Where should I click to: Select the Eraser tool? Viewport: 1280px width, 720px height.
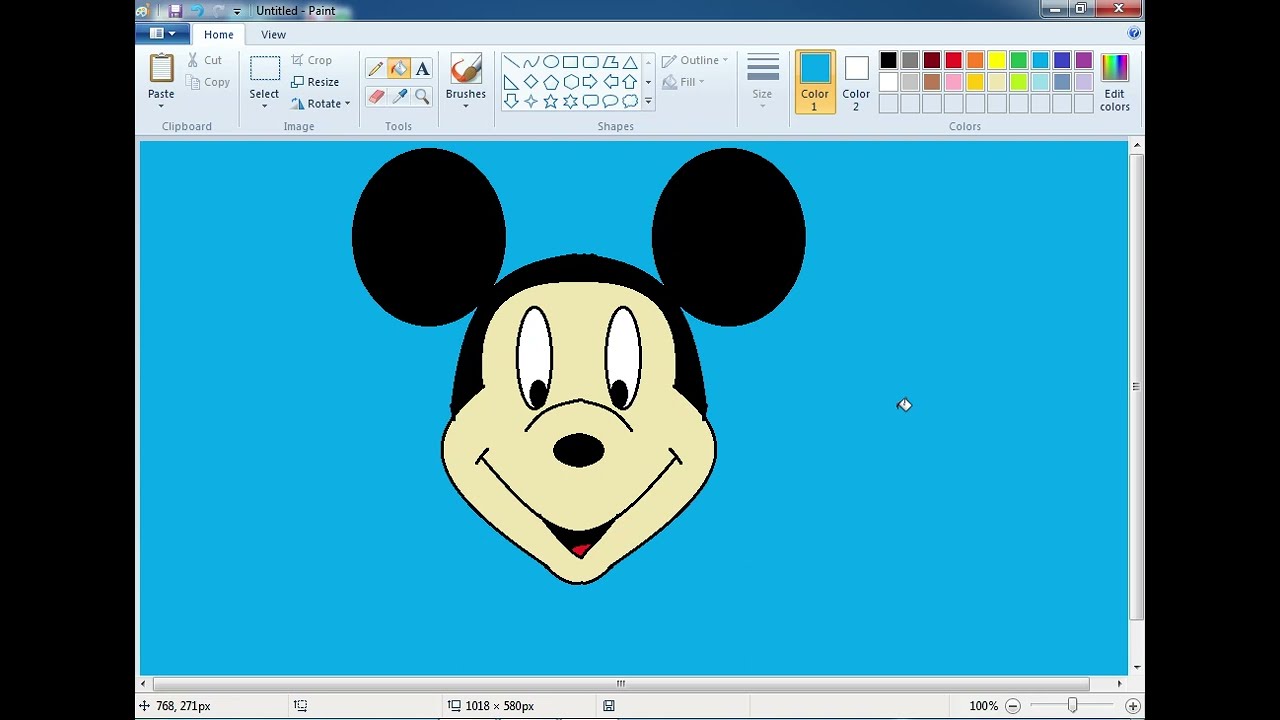pyautogui.click(x=375, y=97)
